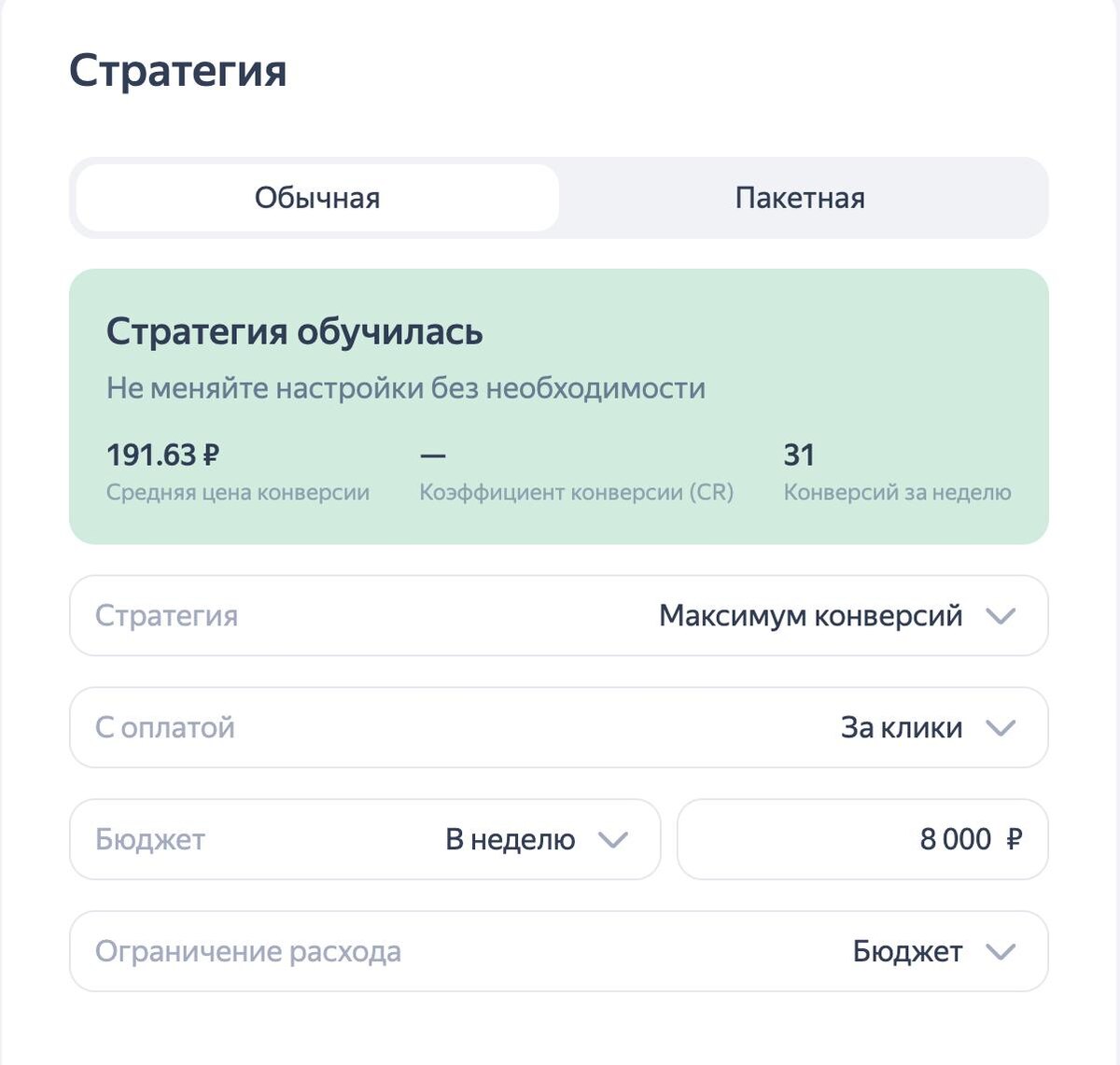Viewport: 1120px width, 1065px height.
Task: Switch to the Обычная strategy tab
Action: (x=317, y=198)
